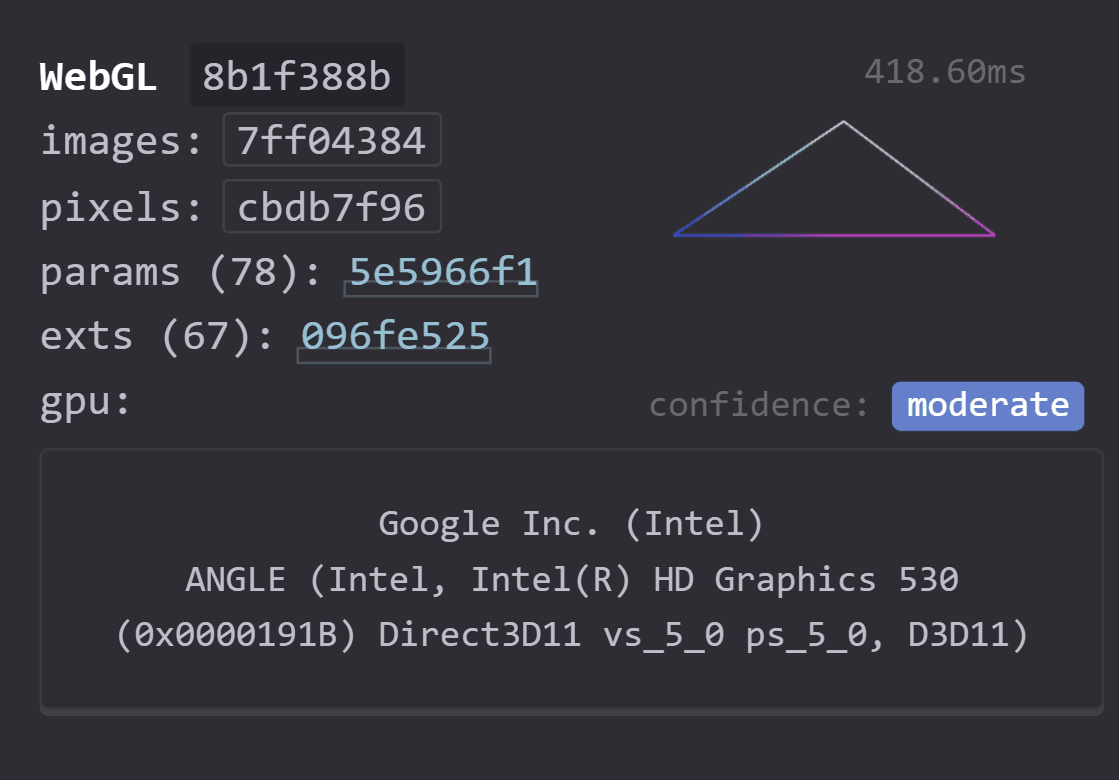
Task: Select the pixels hash box cbdb7f96
Action: (332, 207)
